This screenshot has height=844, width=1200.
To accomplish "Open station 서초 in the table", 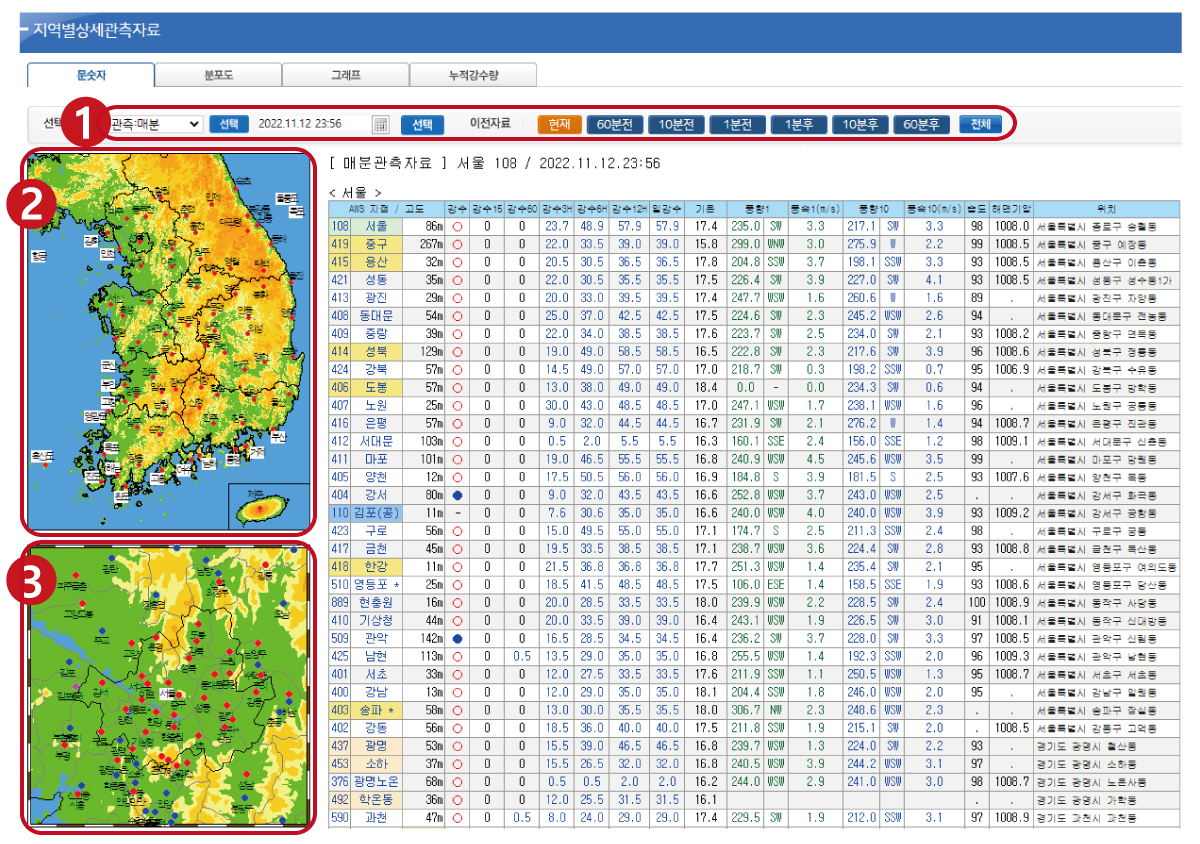I will [x=376, y=674].
